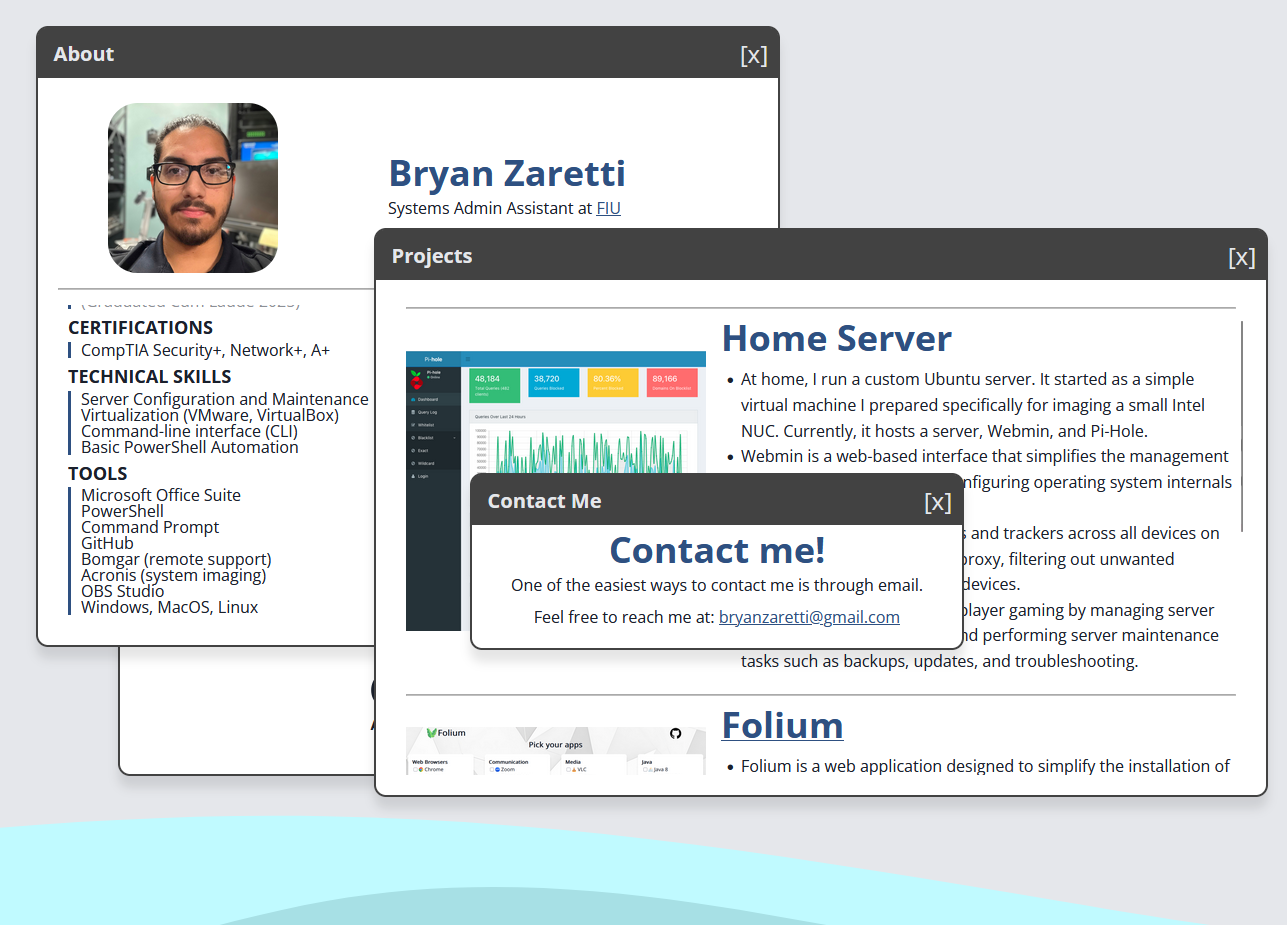The width and height of the screenshot is (1287, 925).
Task: Click the bryanzaretti@gmail.com email link
Action: (809, 617)
